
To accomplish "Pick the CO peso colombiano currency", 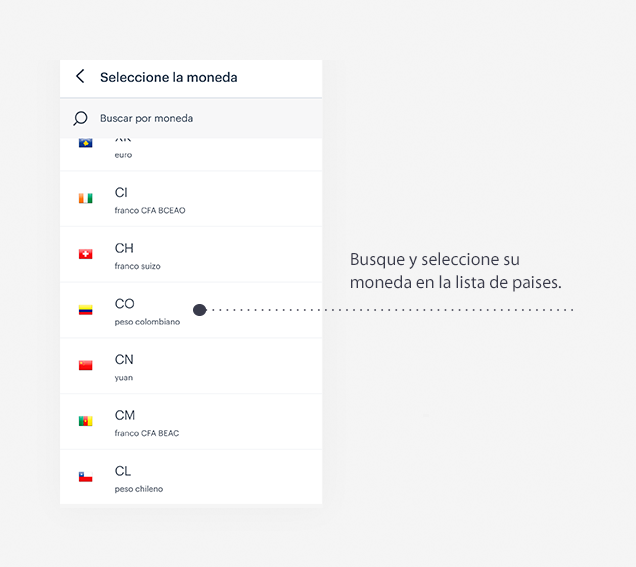I will (191, 310).
